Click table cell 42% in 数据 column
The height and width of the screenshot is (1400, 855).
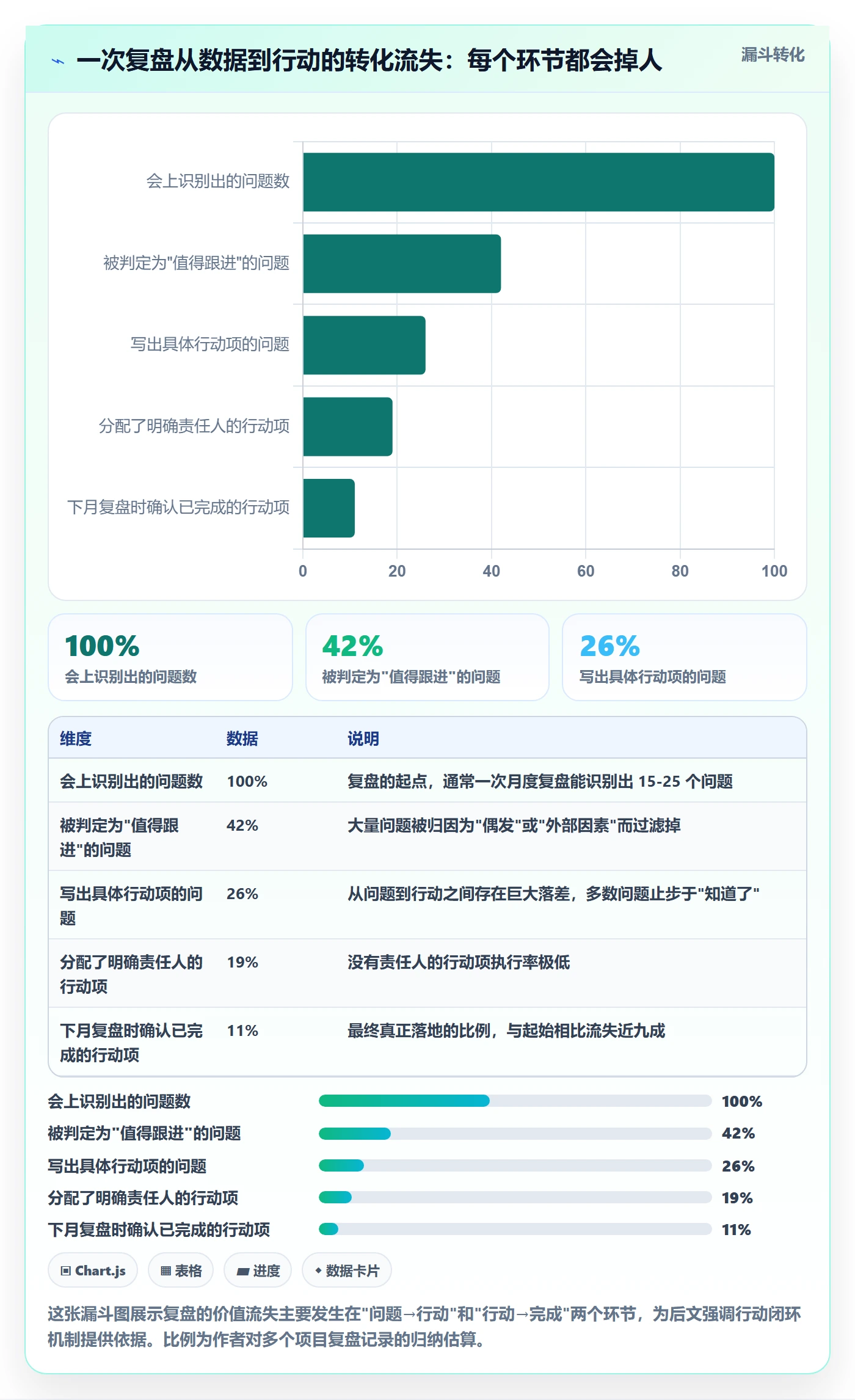[242, 825]
